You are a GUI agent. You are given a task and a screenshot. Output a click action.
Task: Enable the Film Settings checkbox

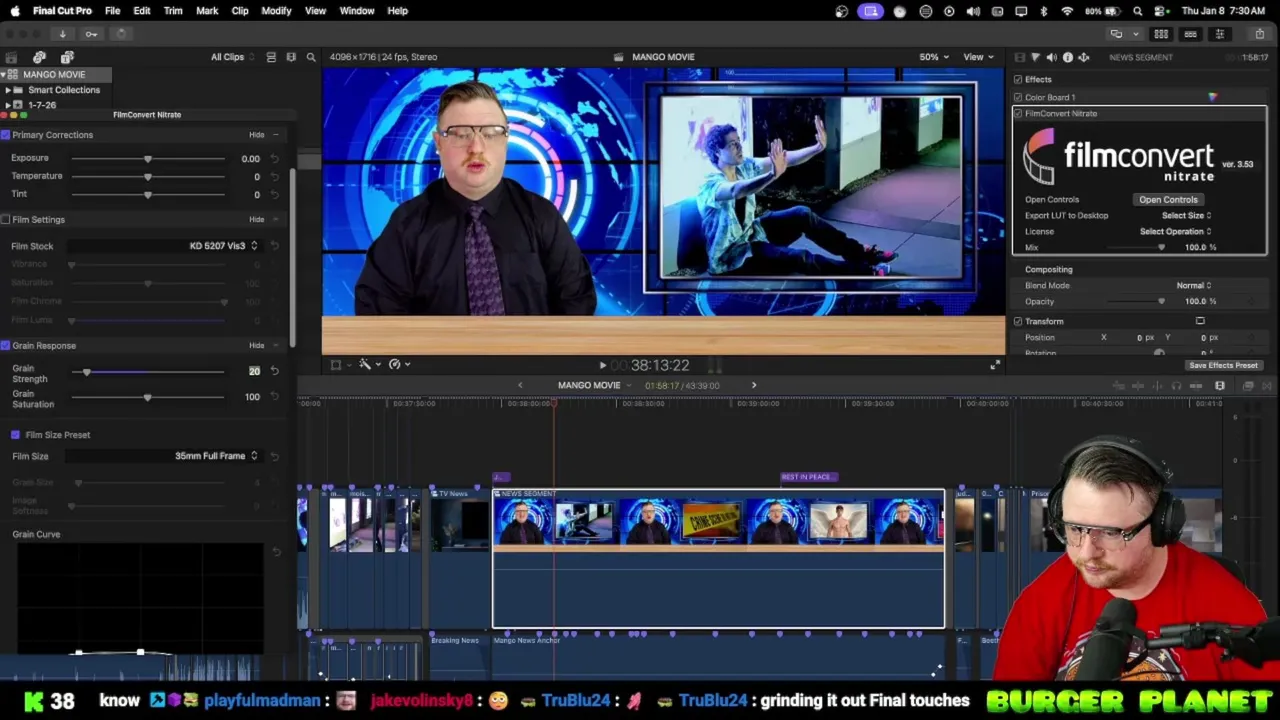coord(6,220)
